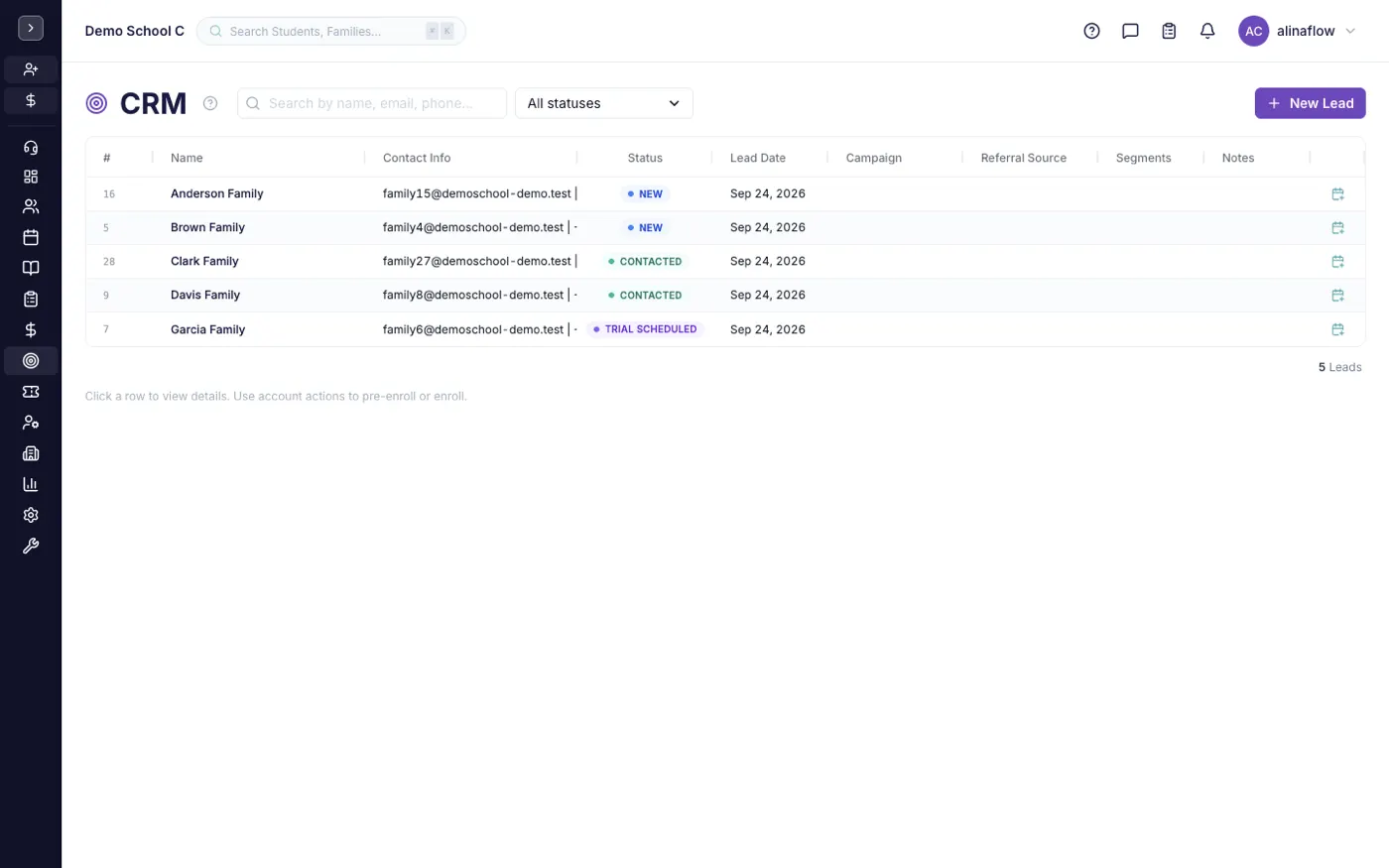Image resolution: width=1389 pixels, height=868 pixels.
Task: Select the CRM target icon in sidebar
Action: pyautogui.click(x=31, y=361)
